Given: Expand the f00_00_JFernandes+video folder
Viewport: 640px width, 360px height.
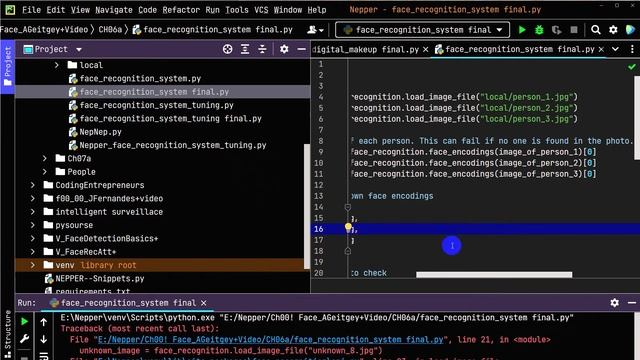Looking at the screenshot, I should coord(33,198).
